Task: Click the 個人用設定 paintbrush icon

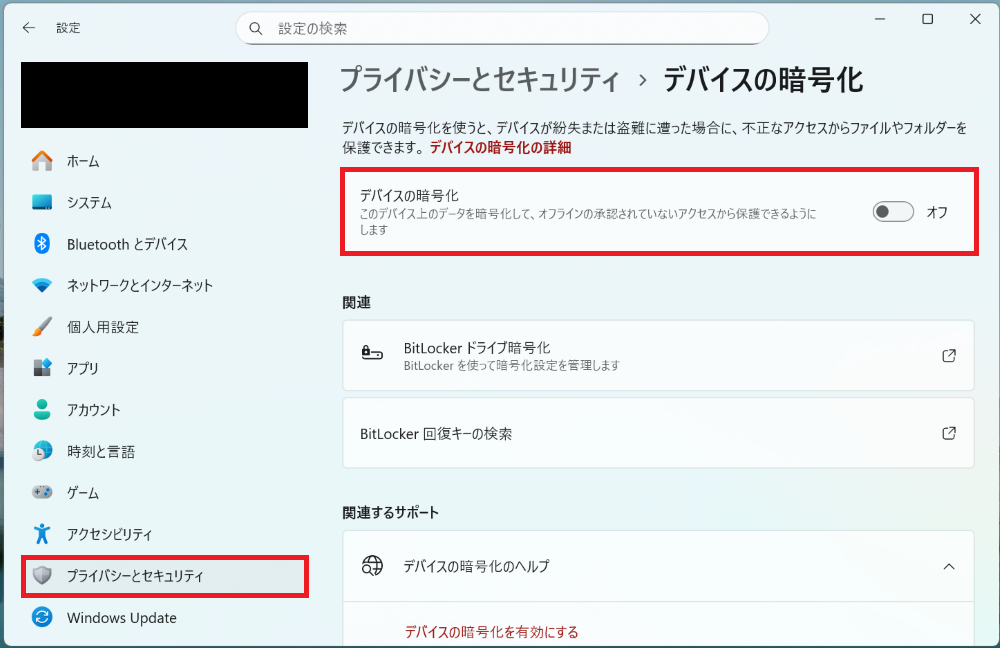Action: coord(42,327)
